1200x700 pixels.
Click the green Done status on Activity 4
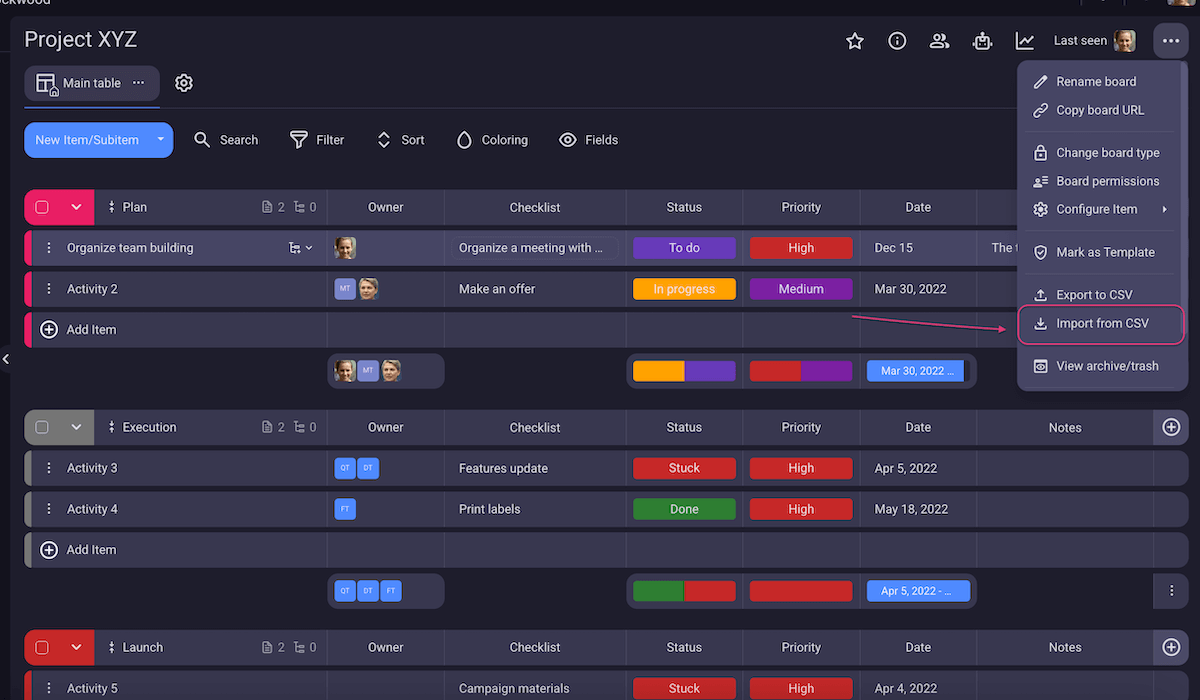684,509
